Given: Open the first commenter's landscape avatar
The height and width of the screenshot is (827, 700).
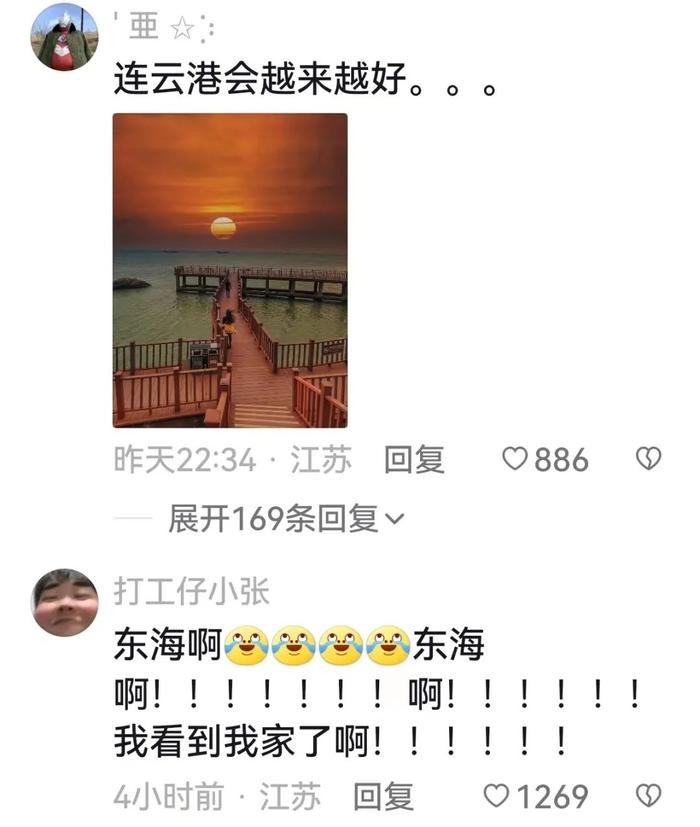Looking at the screenshot, I should 65,36.
